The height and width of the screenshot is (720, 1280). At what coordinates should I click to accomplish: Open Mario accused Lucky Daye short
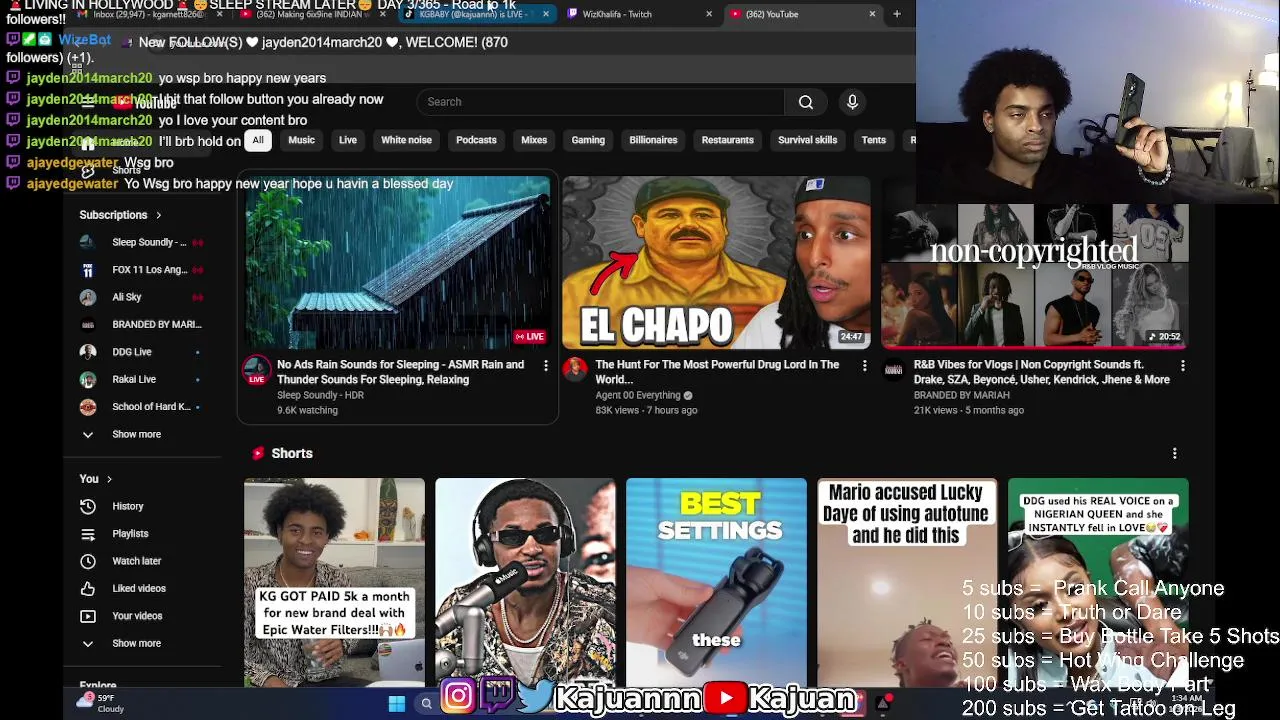pyautogui.click(x=907, y=582)
